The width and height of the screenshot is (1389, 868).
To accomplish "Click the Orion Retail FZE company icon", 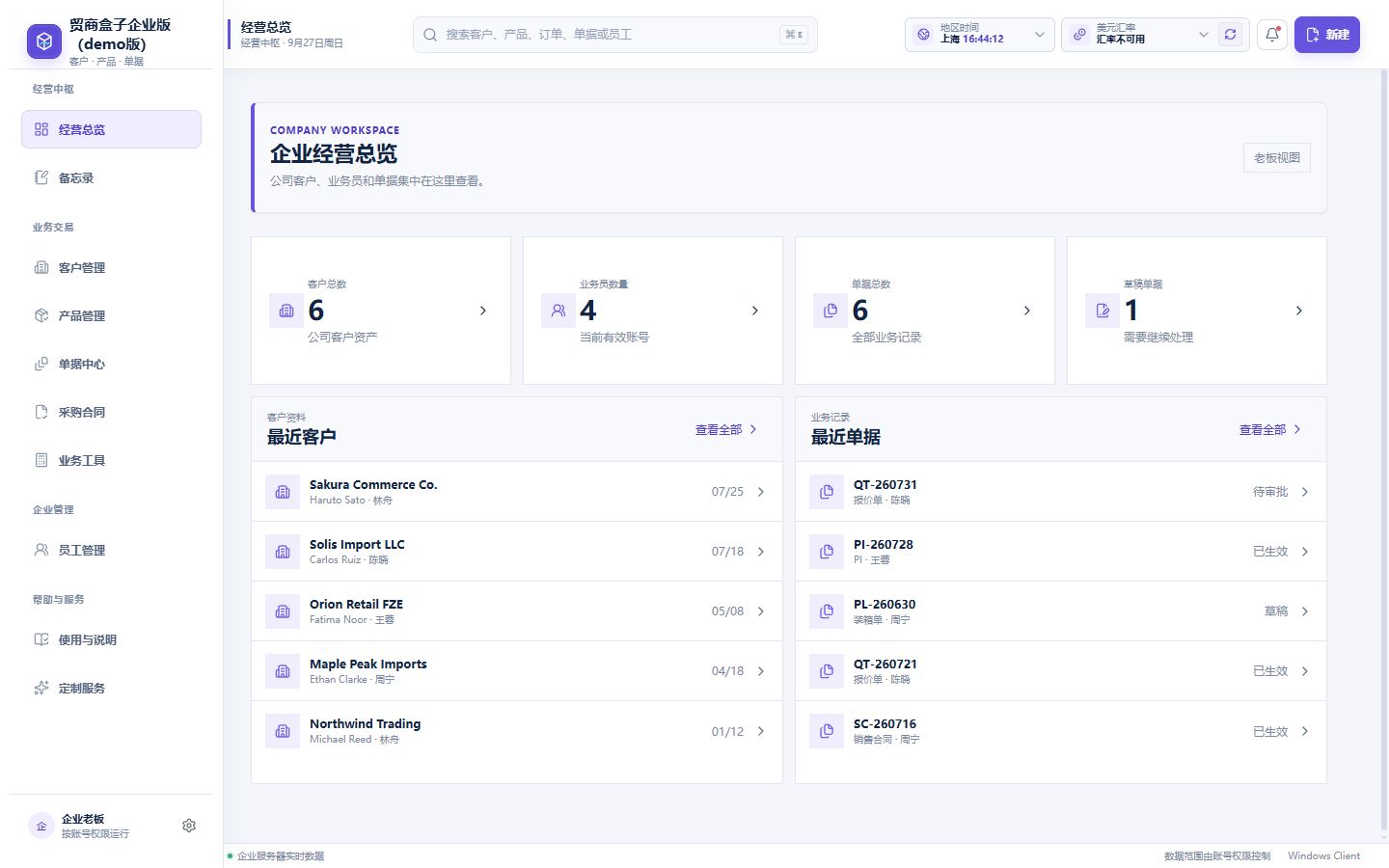I will [283, 611].
